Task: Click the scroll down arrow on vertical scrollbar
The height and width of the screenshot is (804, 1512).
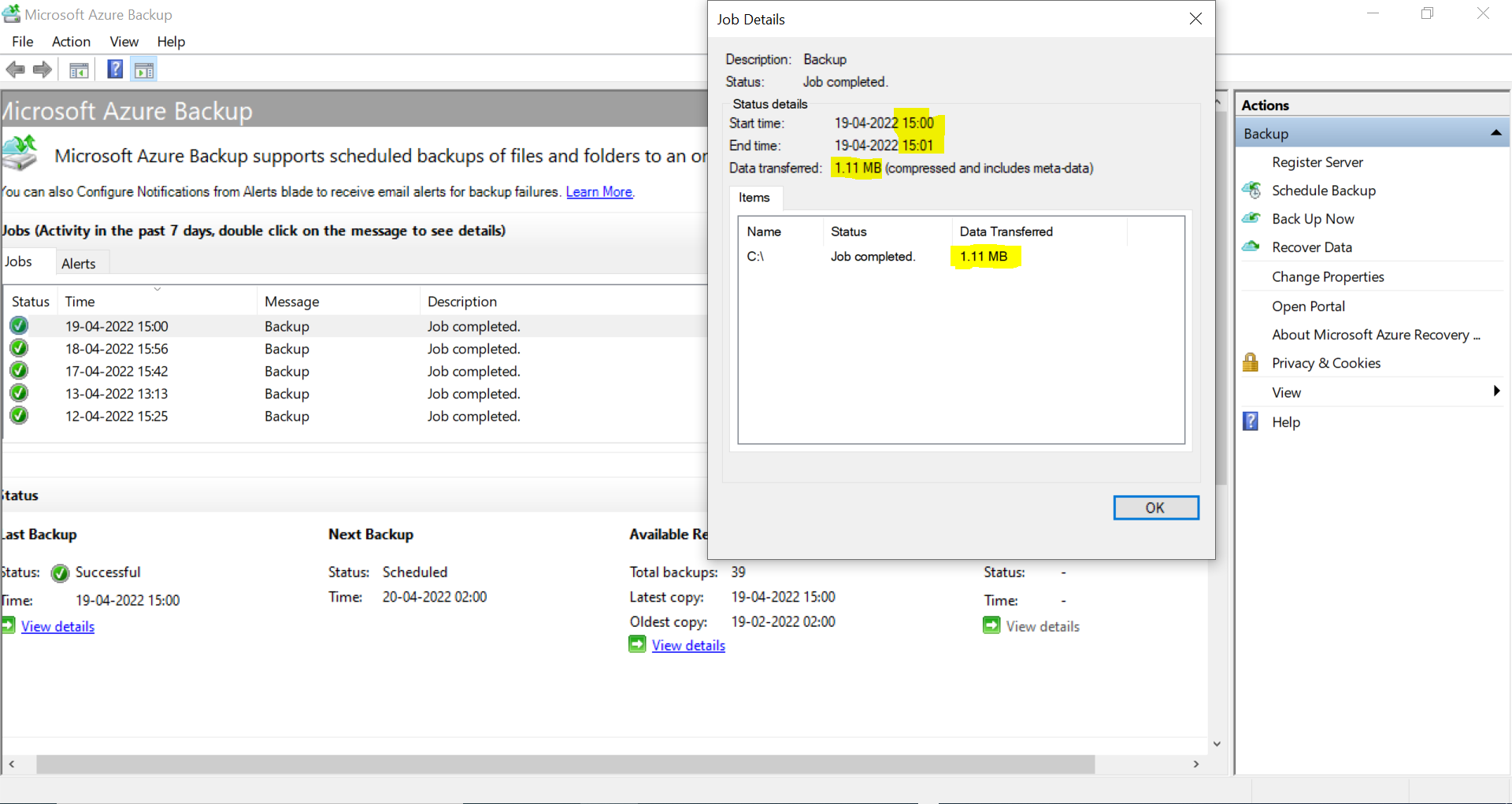Action: point(1217,744)
